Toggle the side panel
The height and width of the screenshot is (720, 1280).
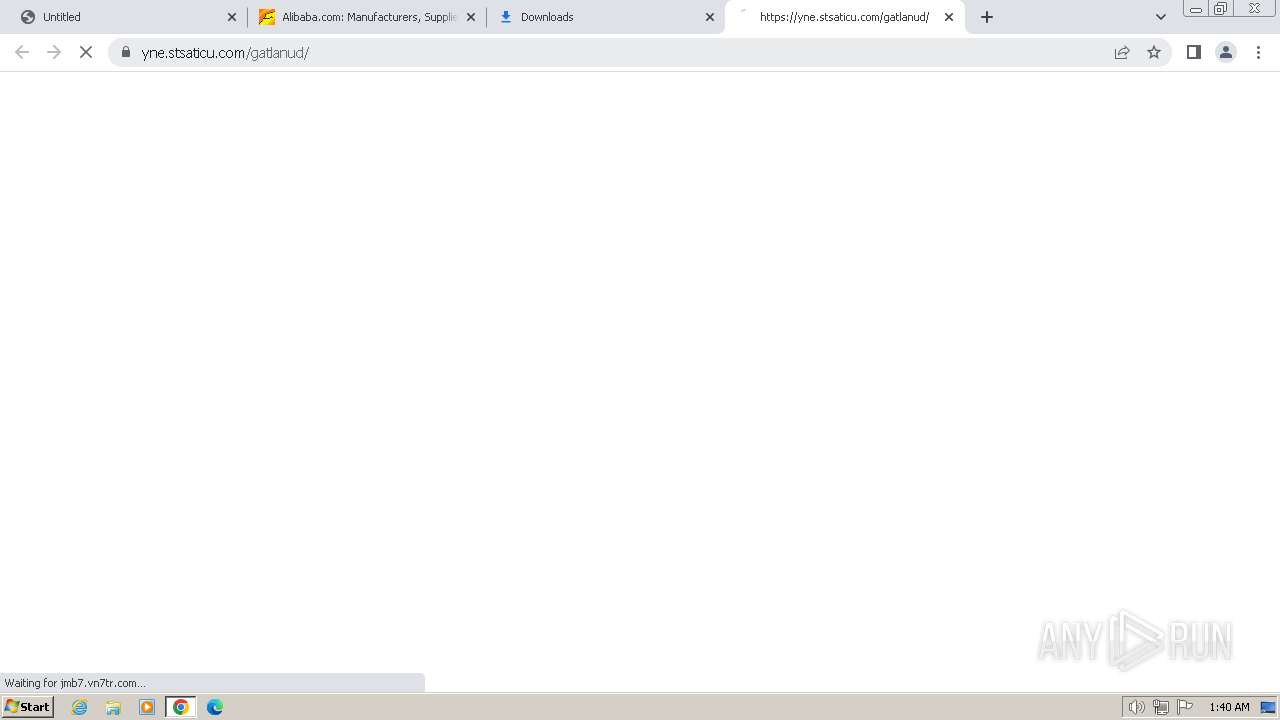1194,52
